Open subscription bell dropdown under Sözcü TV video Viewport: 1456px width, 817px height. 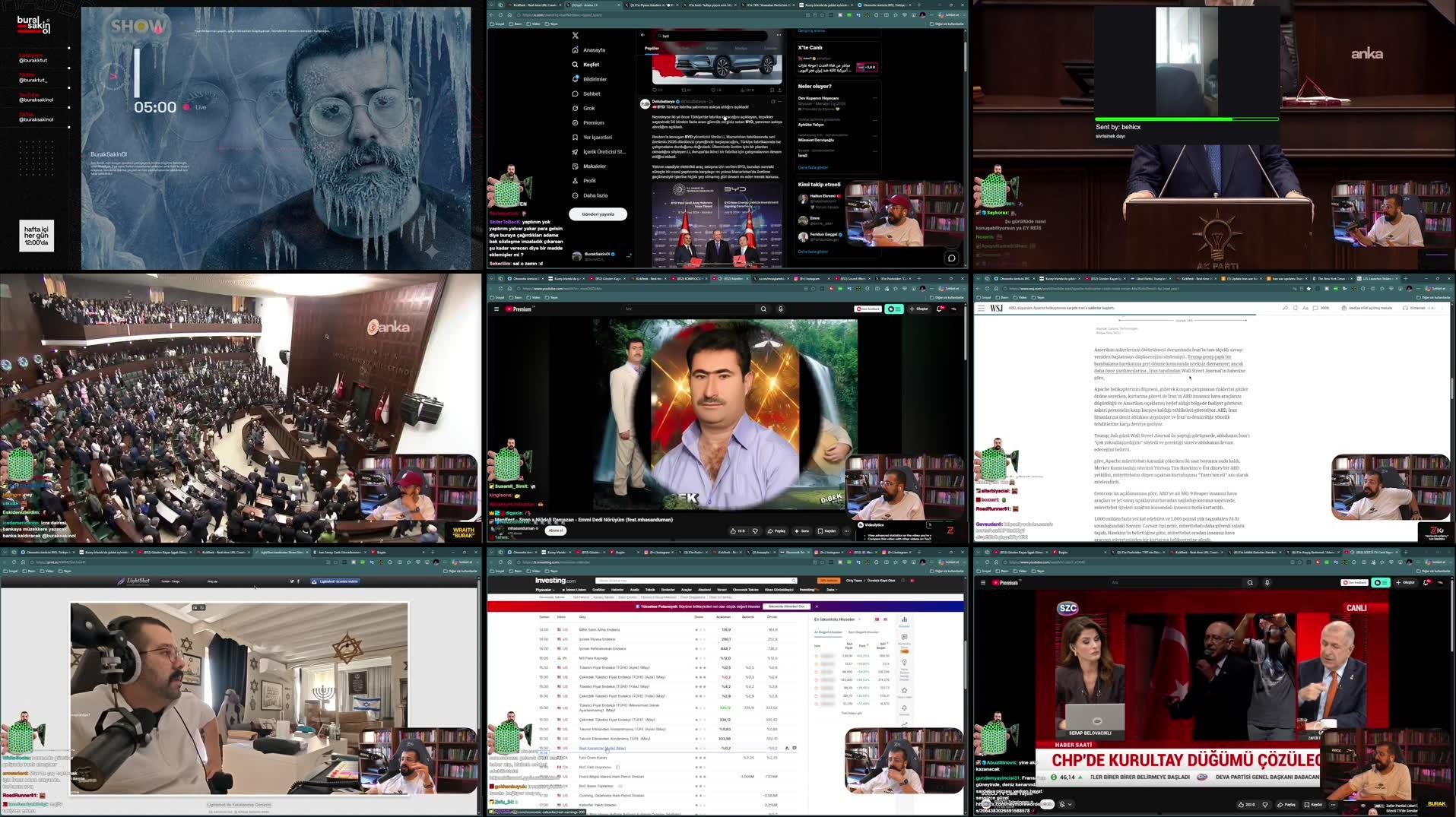1065,804
